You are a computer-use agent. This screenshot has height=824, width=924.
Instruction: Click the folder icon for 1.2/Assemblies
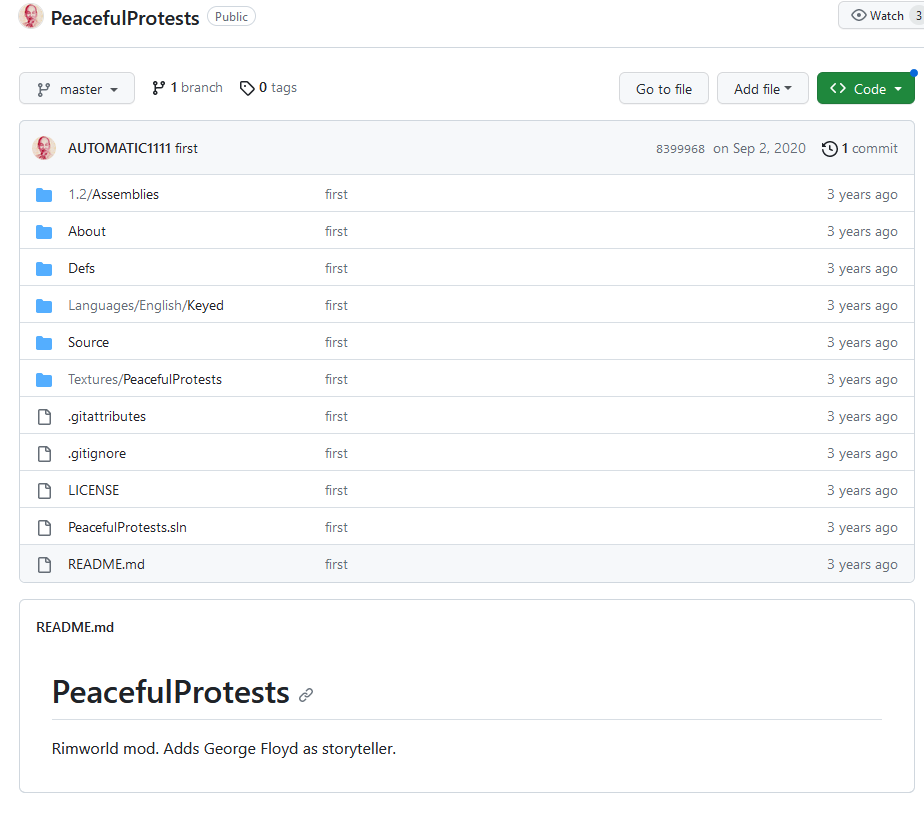point(44,195)
